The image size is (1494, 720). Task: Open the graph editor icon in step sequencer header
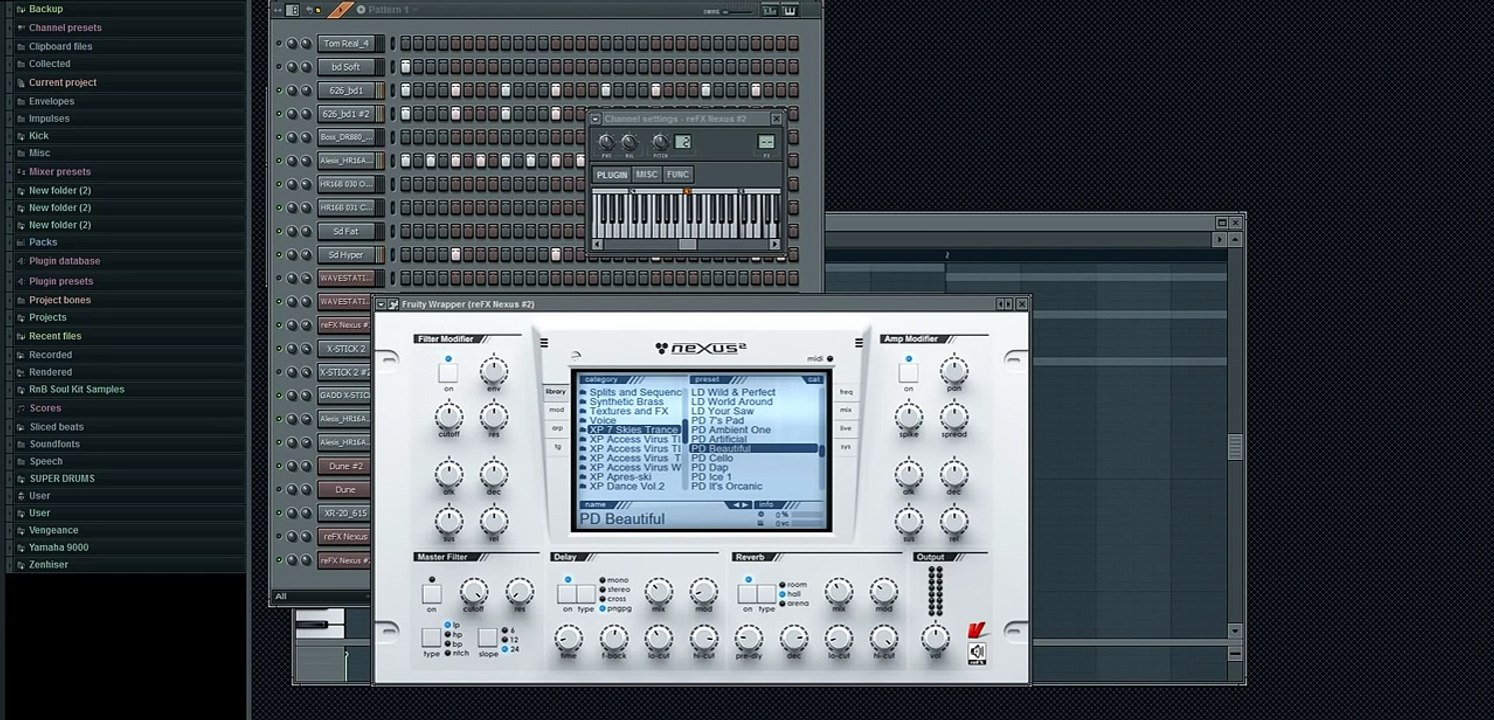click(x=770, y=10)
